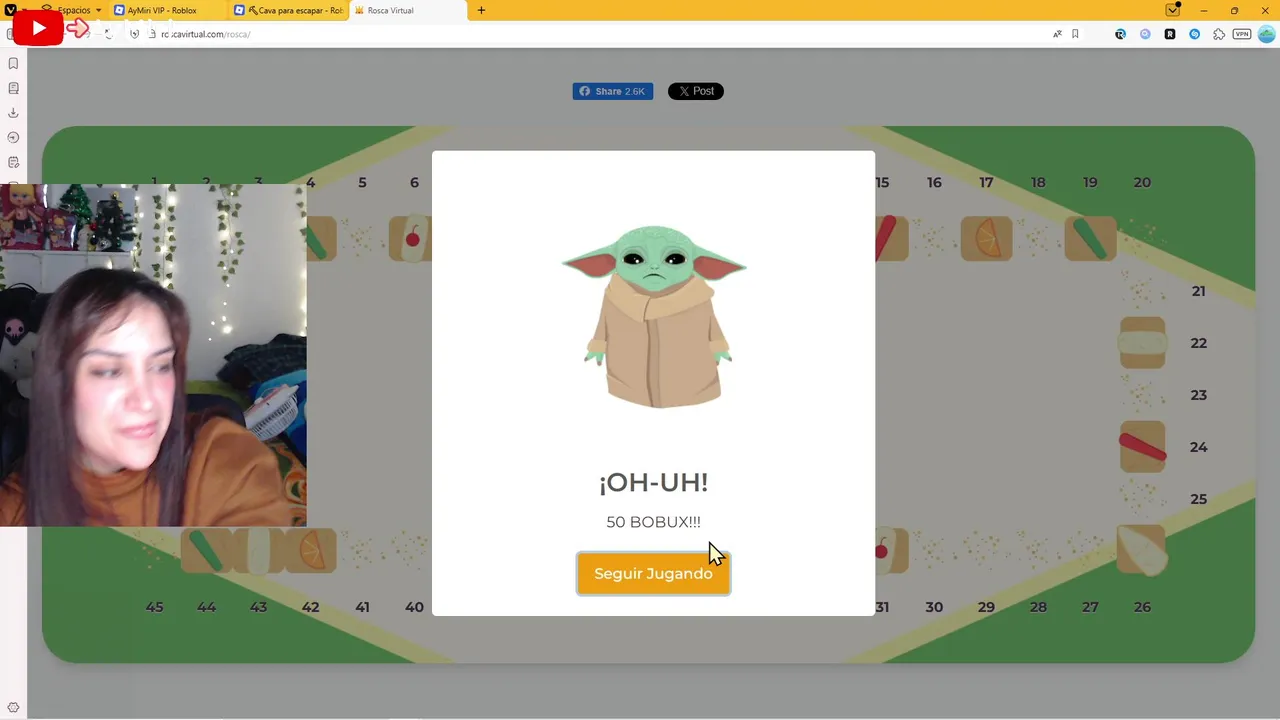Click the number 23 label
The height and width of the screenshot is (720, 1280).
(x=1198, y=395)
